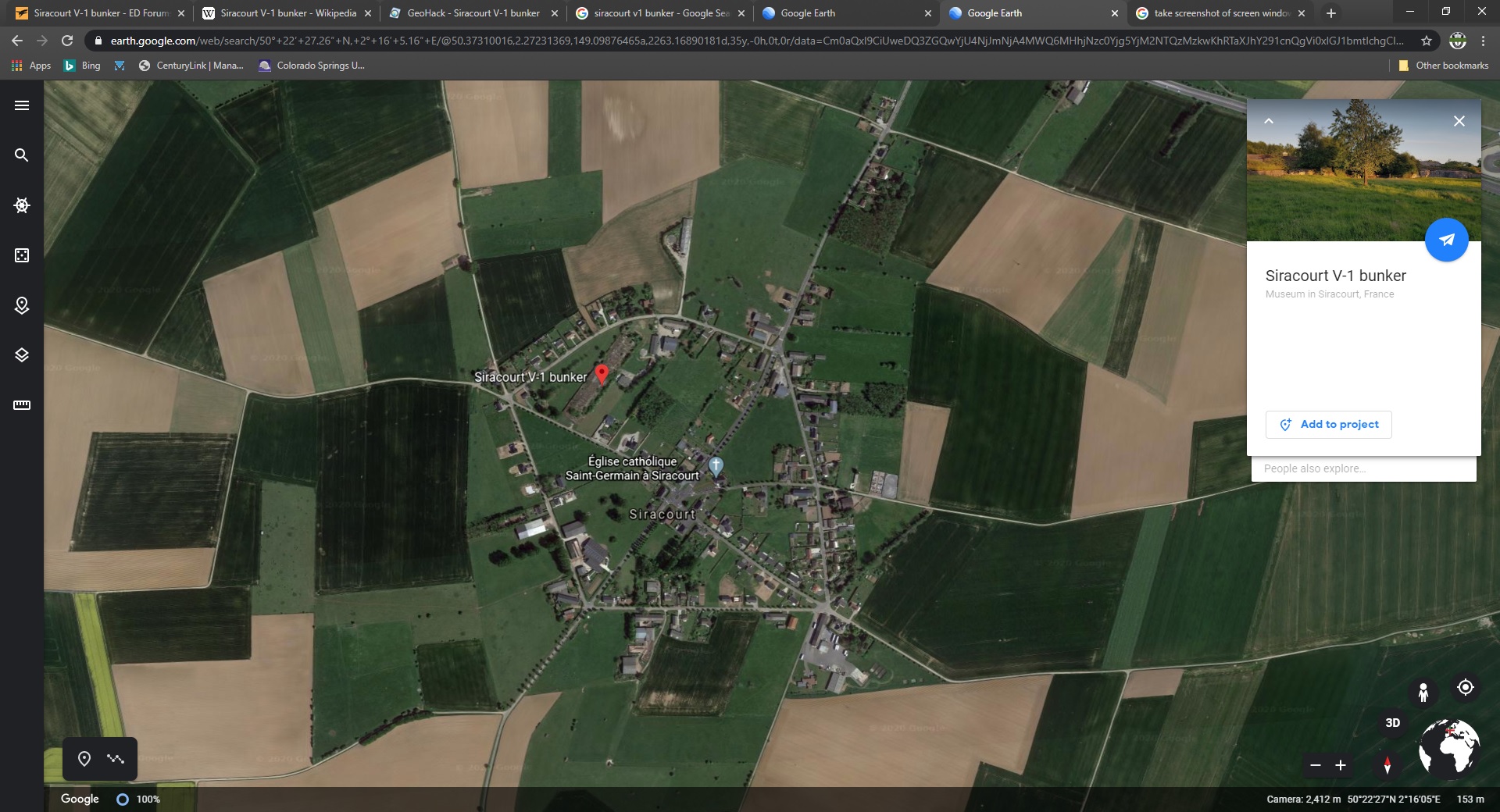Click the address bar URL
The width and height of the screenshot is (1500, 812).
coord(756,41)
